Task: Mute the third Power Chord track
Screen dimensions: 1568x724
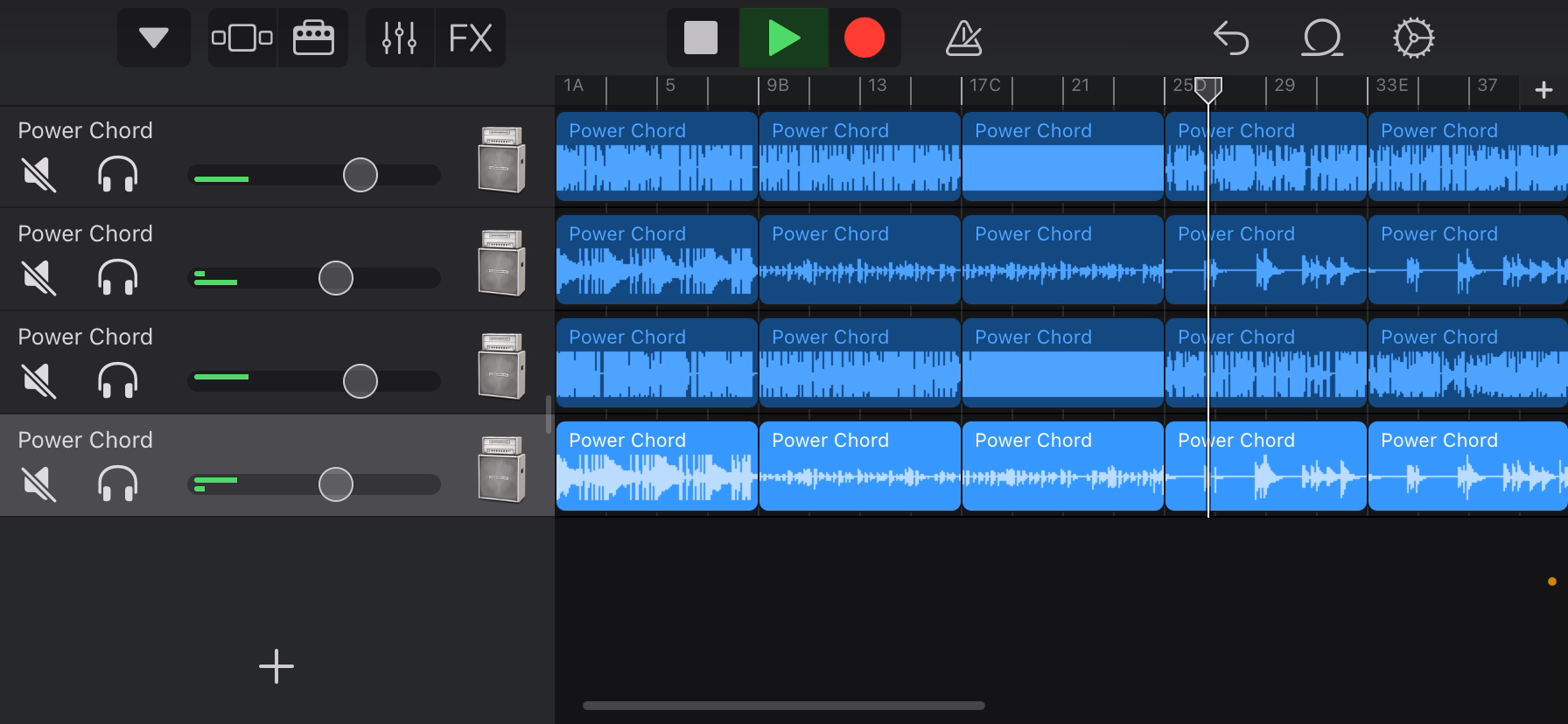Action: tap(39, 380)
